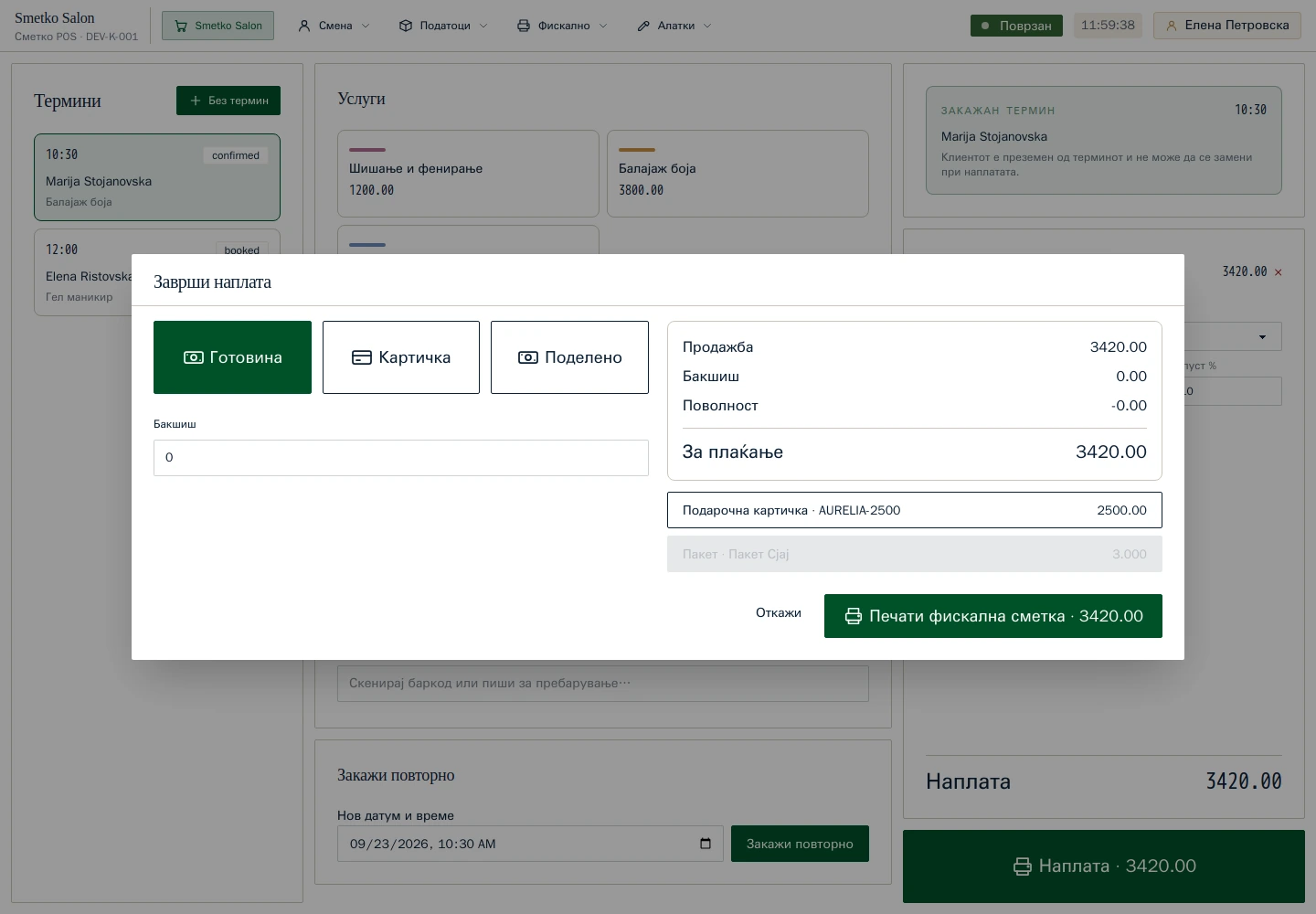Click printer icon on Печати фискална сметка
1316x914 pixels.
[854, 616]
